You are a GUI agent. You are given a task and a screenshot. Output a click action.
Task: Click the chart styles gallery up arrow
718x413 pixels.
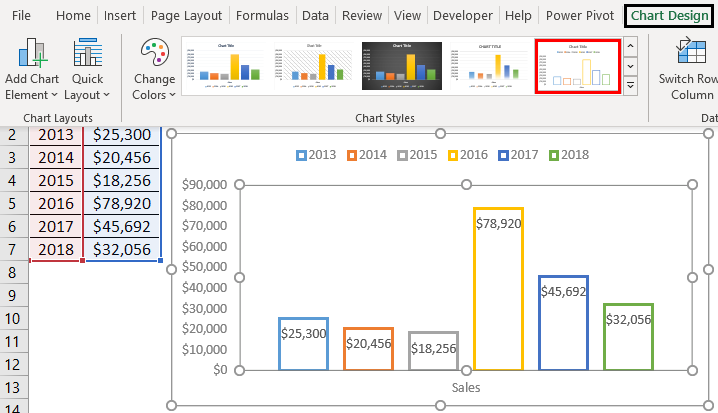(x=631, y=47)
